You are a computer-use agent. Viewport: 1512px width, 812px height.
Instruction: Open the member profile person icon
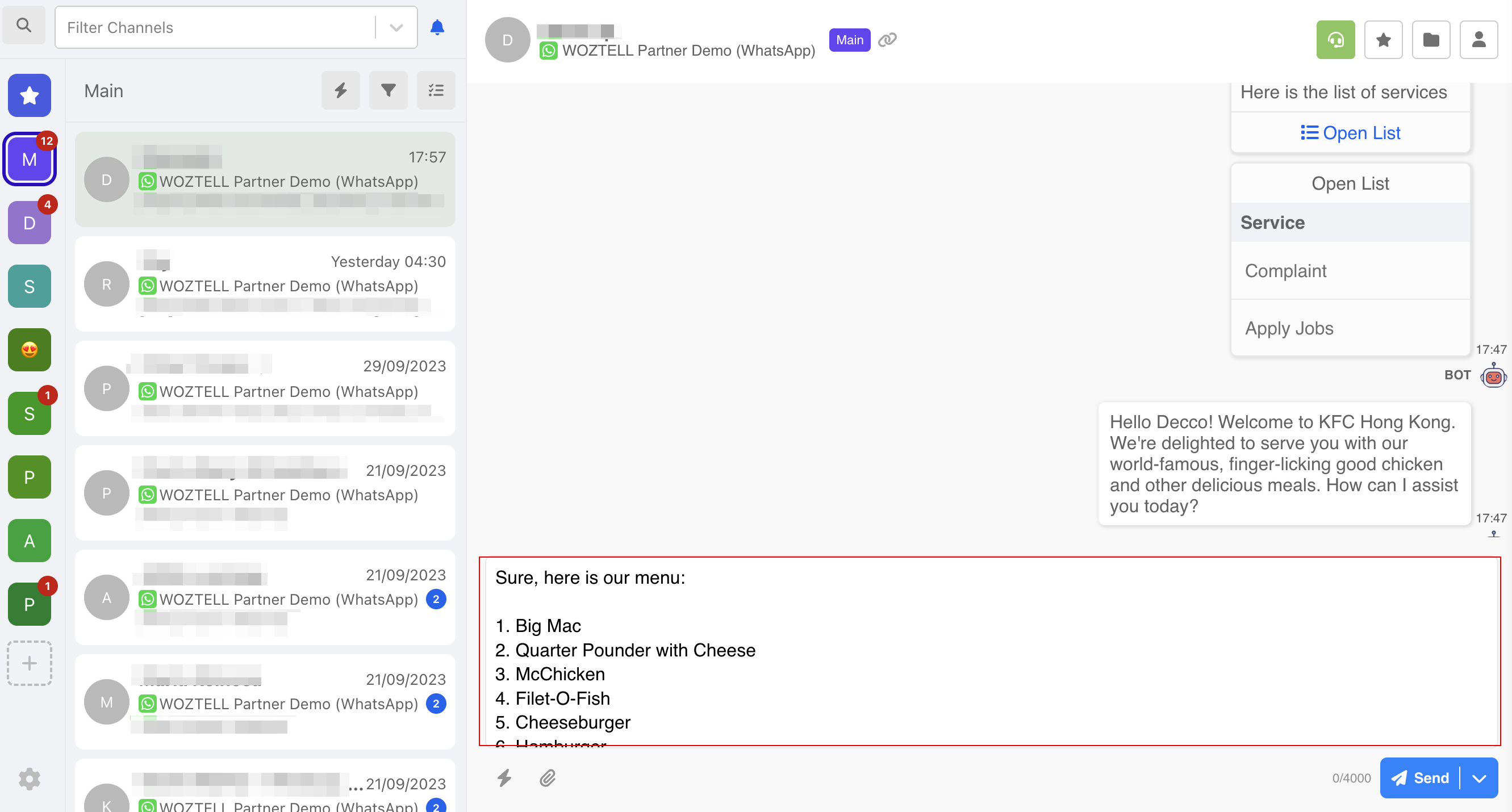point(1478,40)
